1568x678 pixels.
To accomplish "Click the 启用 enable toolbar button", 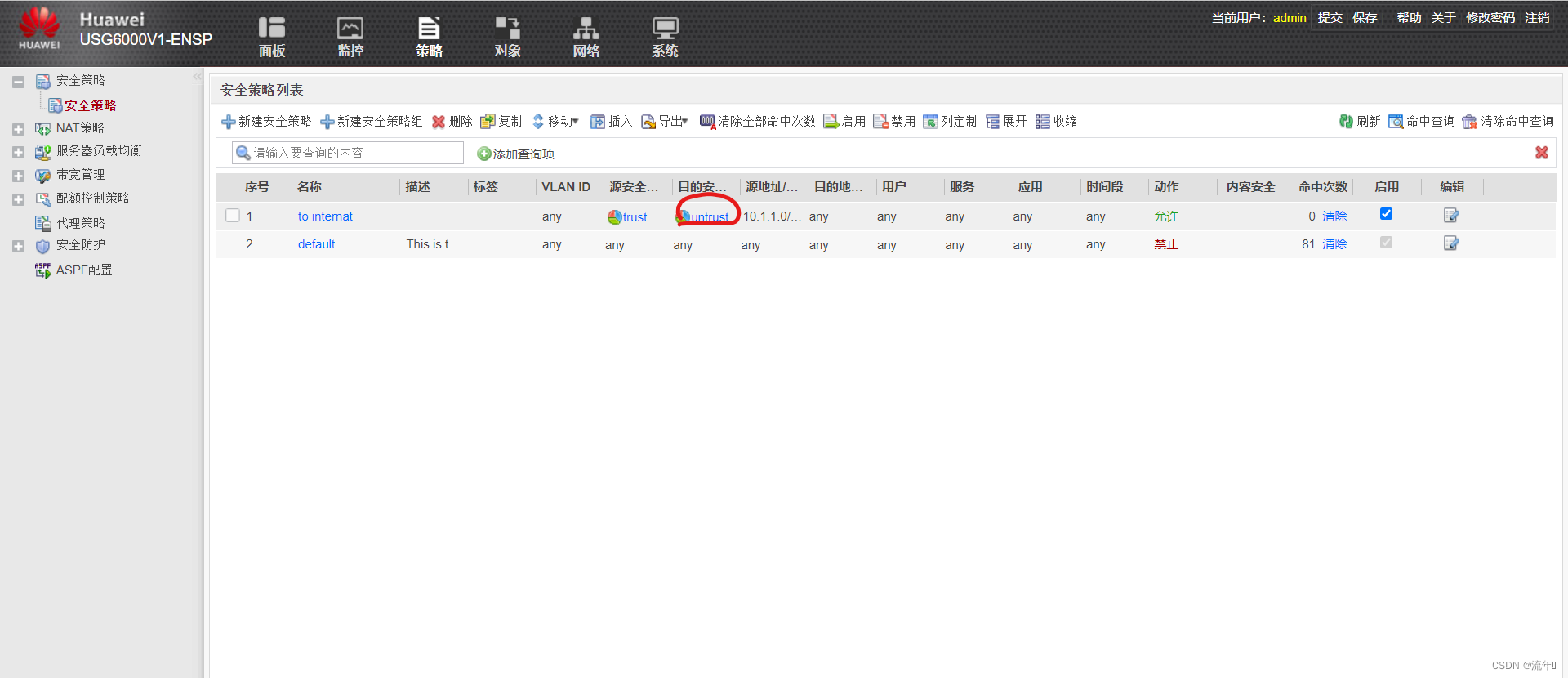I will (x=844, y=121).
